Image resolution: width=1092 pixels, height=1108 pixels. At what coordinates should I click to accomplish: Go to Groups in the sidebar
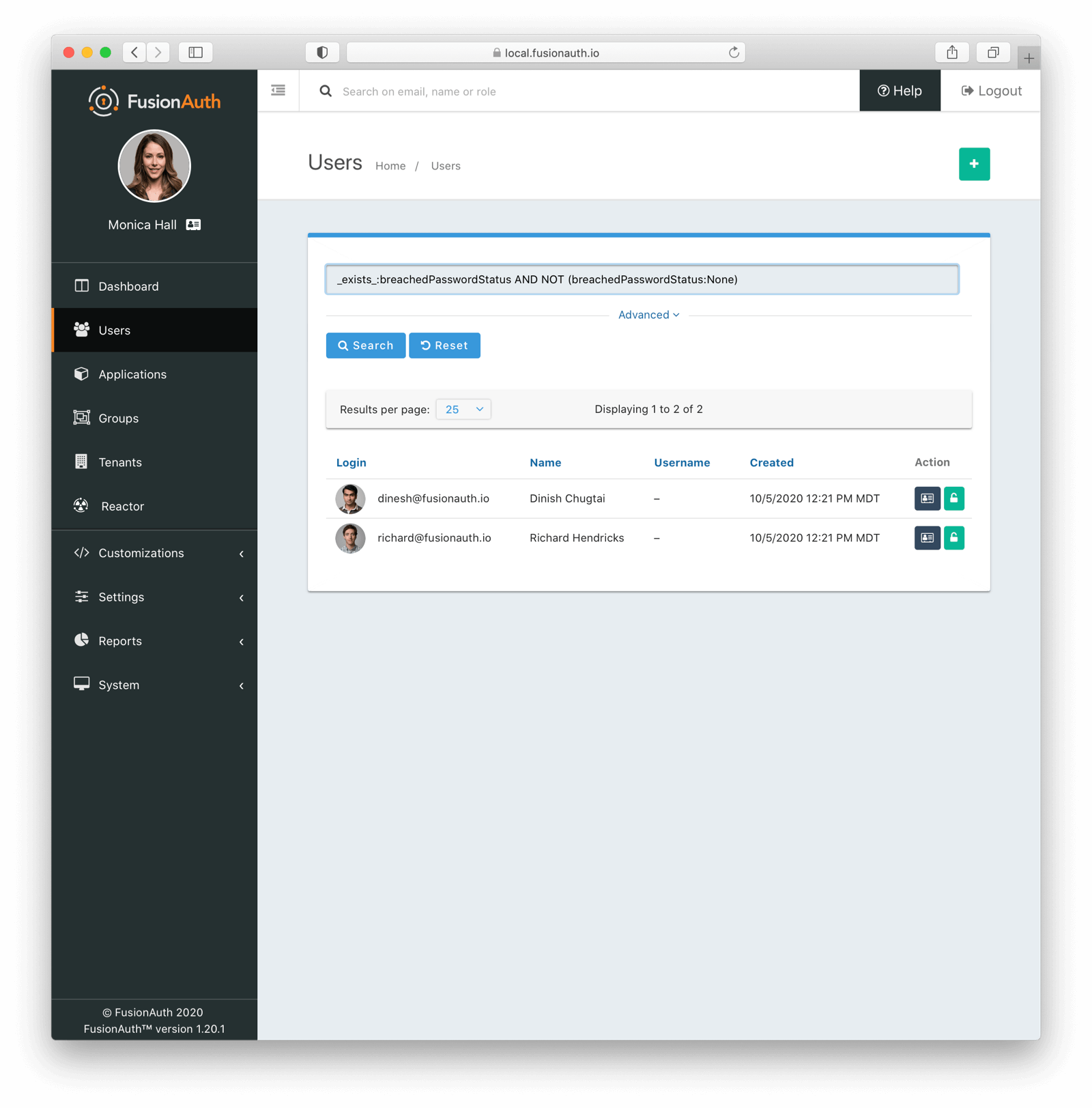tap(155, 418)
